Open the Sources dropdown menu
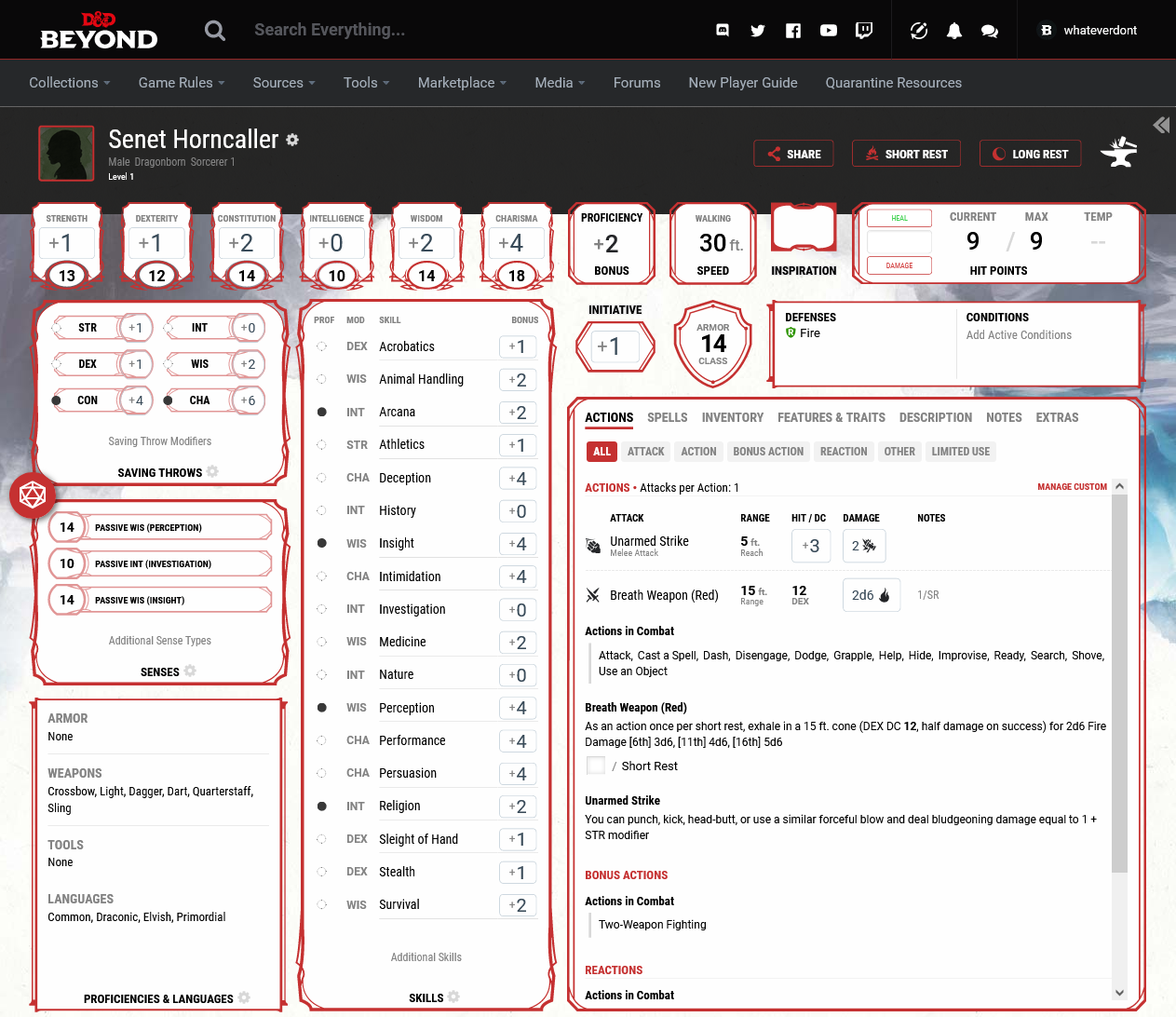Screen dimensions: 1176x1017 tap(284, 83)
